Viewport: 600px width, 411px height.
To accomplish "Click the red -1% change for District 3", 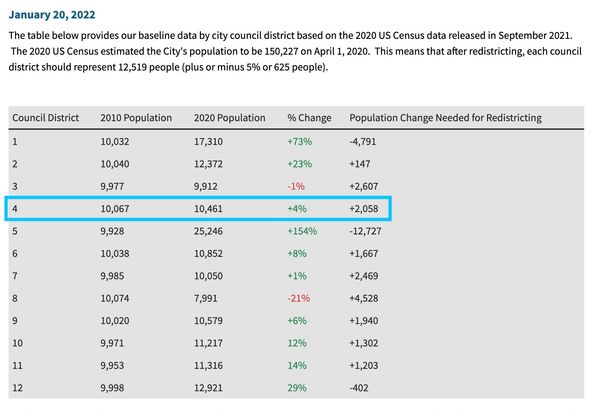I will pos(296,186).
